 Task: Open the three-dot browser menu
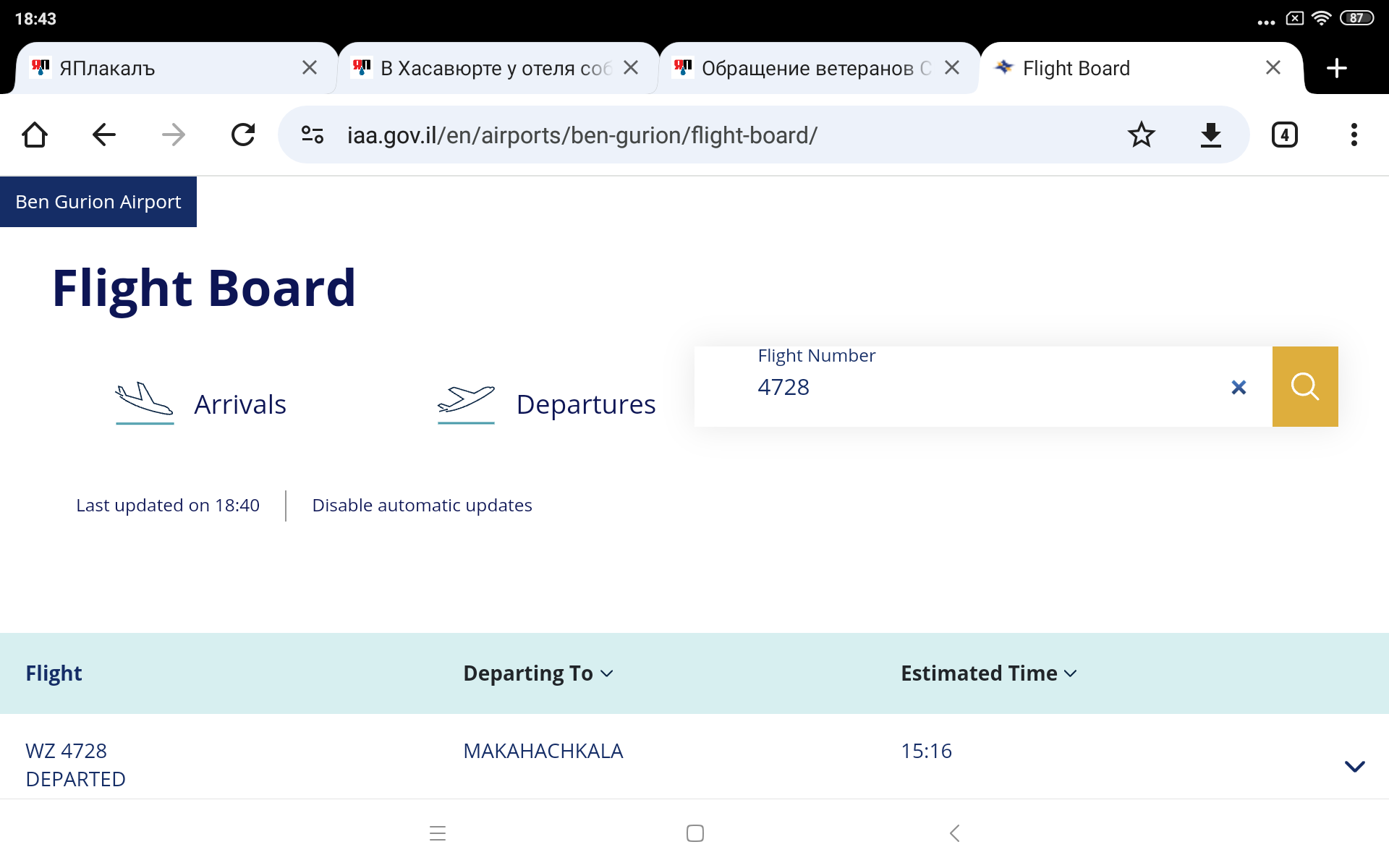[x=1354, y=135]
